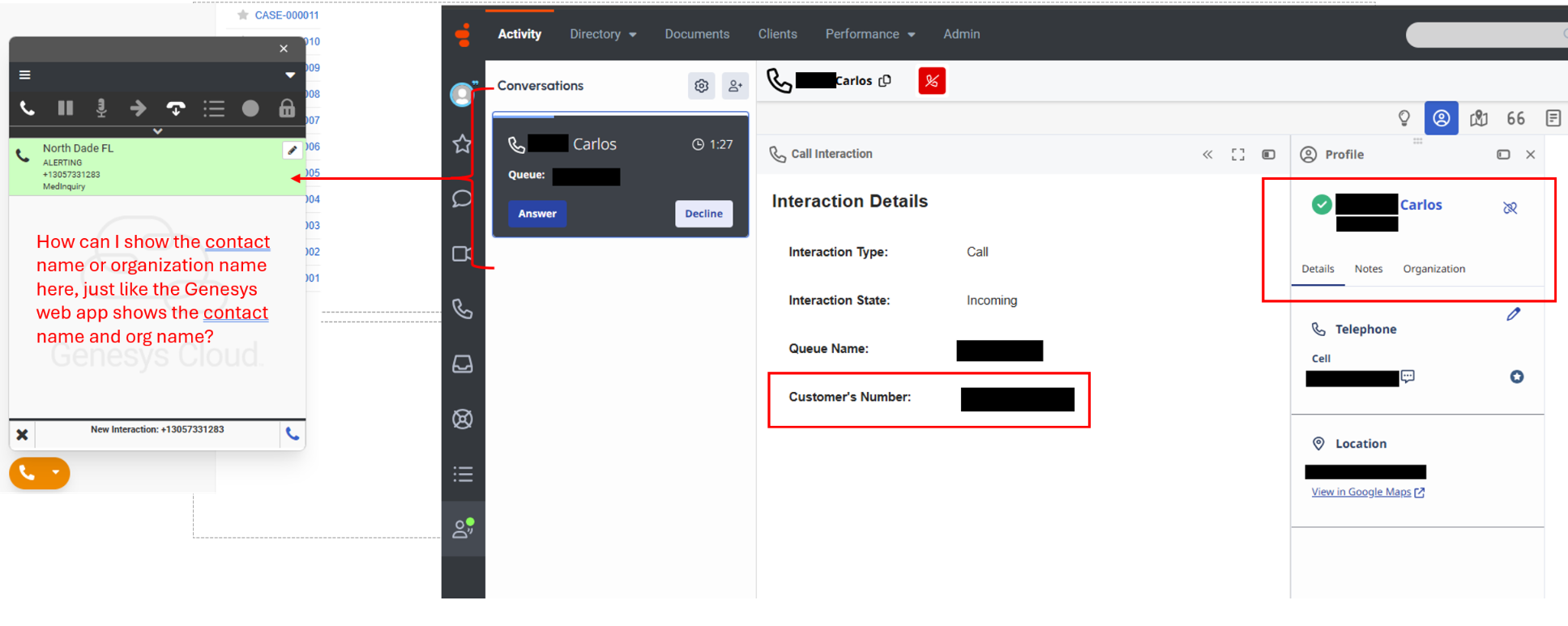The image size is (1568, 626).
Task: Open the orange phone button dropdown arrow
Action: (56, 472)
